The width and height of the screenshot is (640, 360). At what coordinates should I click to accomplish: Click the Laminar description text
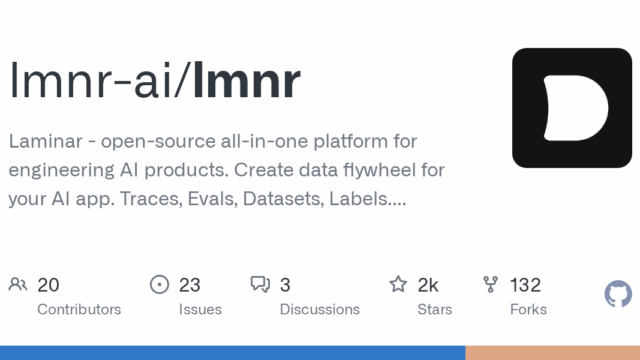[x=227, y=170]
